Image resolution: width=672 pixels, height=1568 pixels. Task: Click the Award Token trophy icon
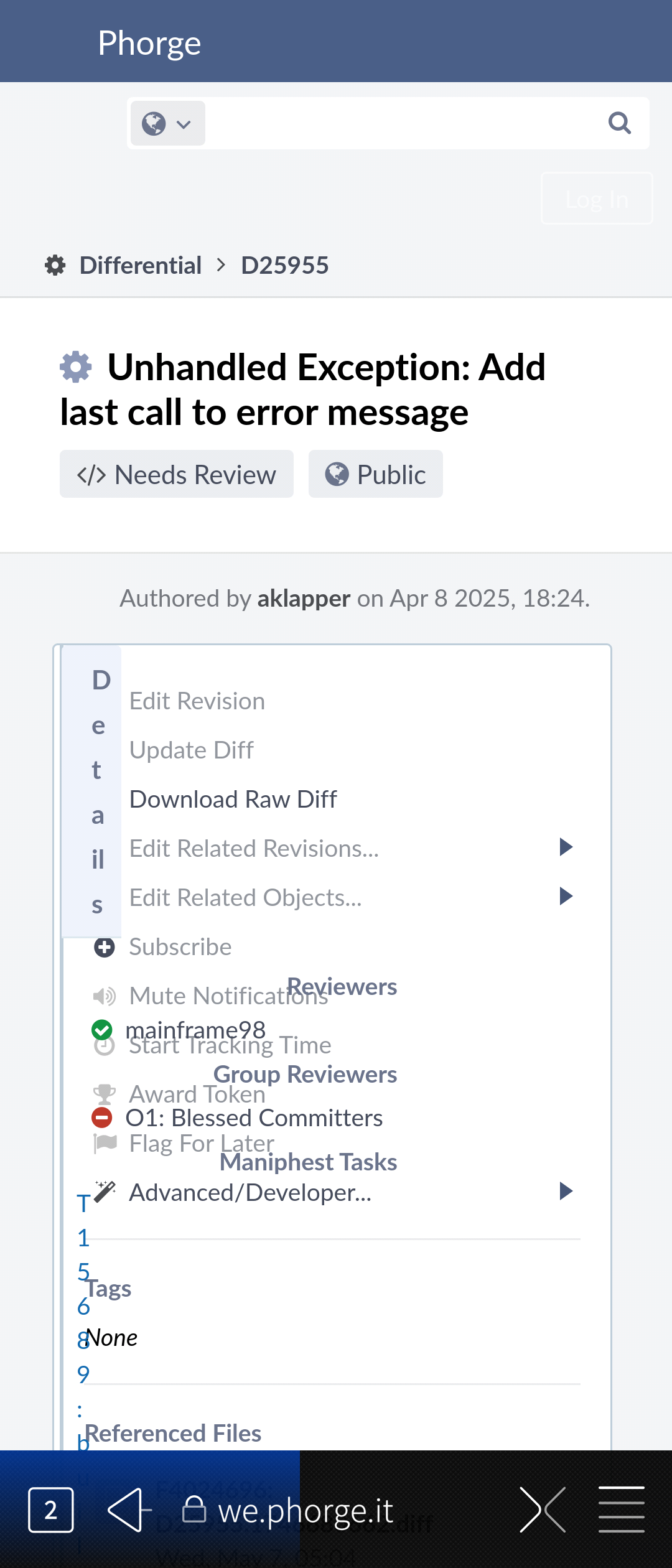point(104,1094)
